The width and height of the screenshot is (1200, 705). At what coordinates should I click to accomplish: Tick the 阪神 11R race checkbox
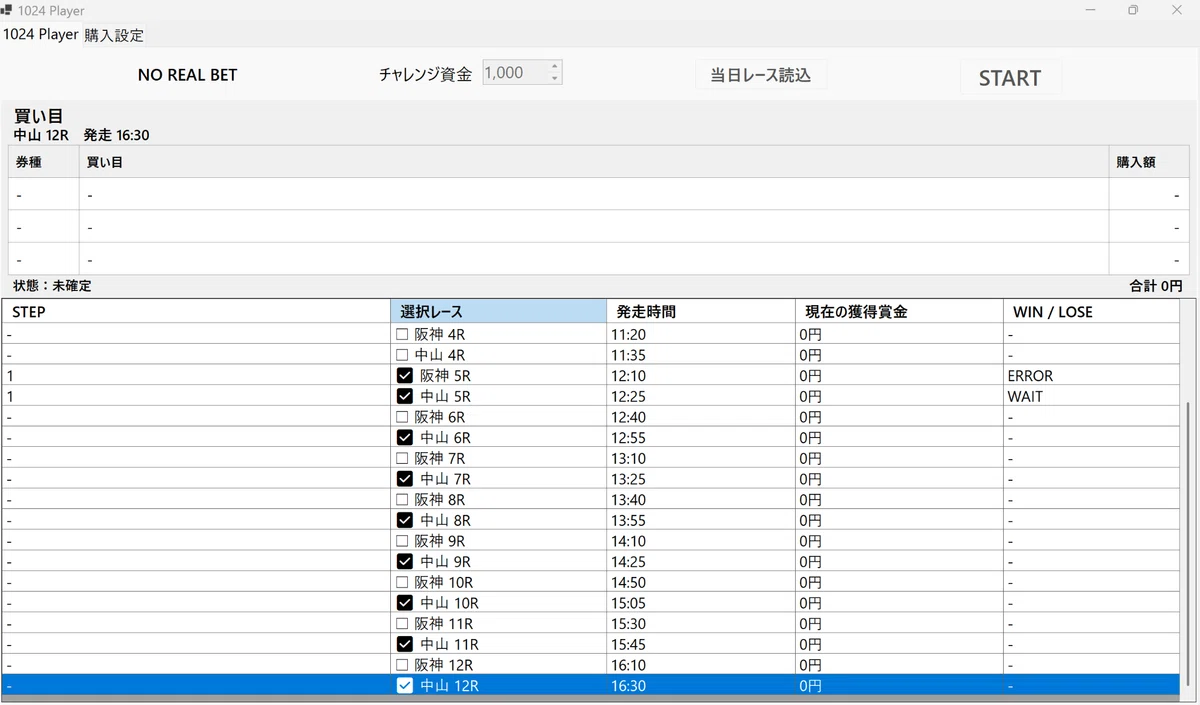pos(402,624)
